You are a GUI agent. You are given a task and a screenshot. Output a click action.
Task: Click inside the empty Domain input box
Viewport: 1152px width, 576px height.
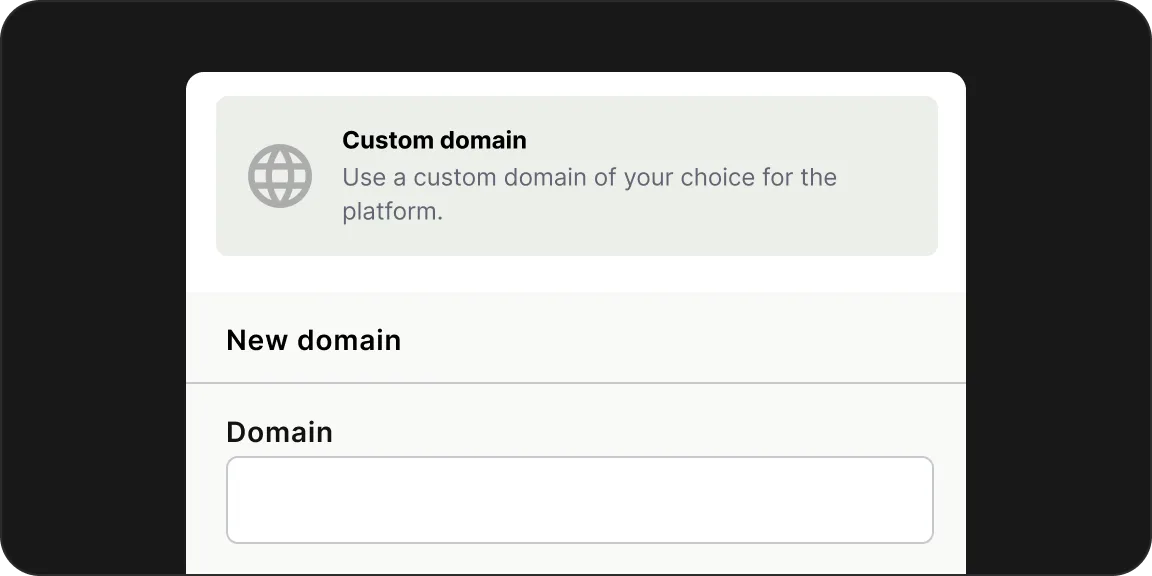click(579, 500)
